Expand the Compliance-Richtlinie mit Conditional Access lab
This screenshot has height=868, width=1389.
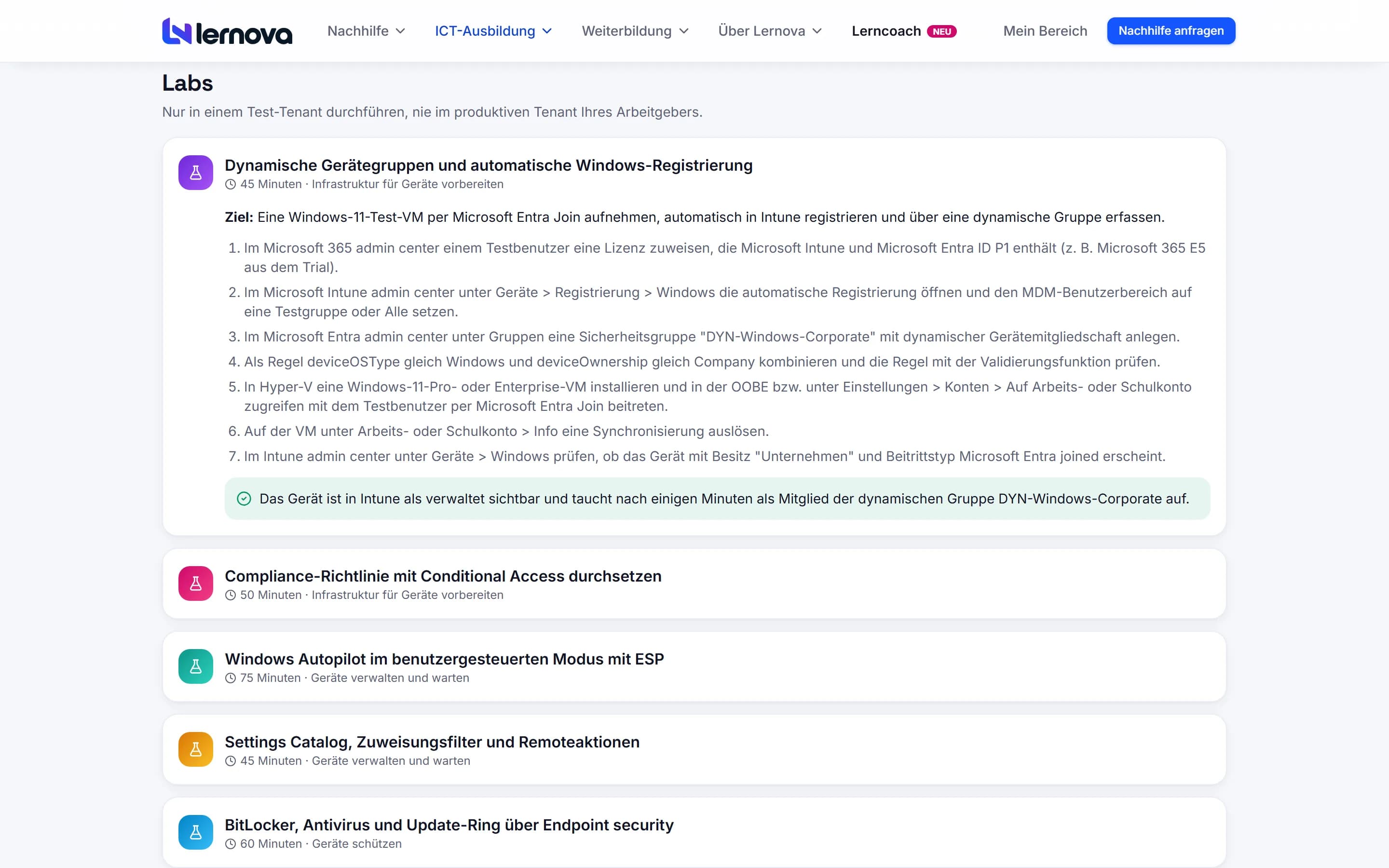(x=694, y=583)
